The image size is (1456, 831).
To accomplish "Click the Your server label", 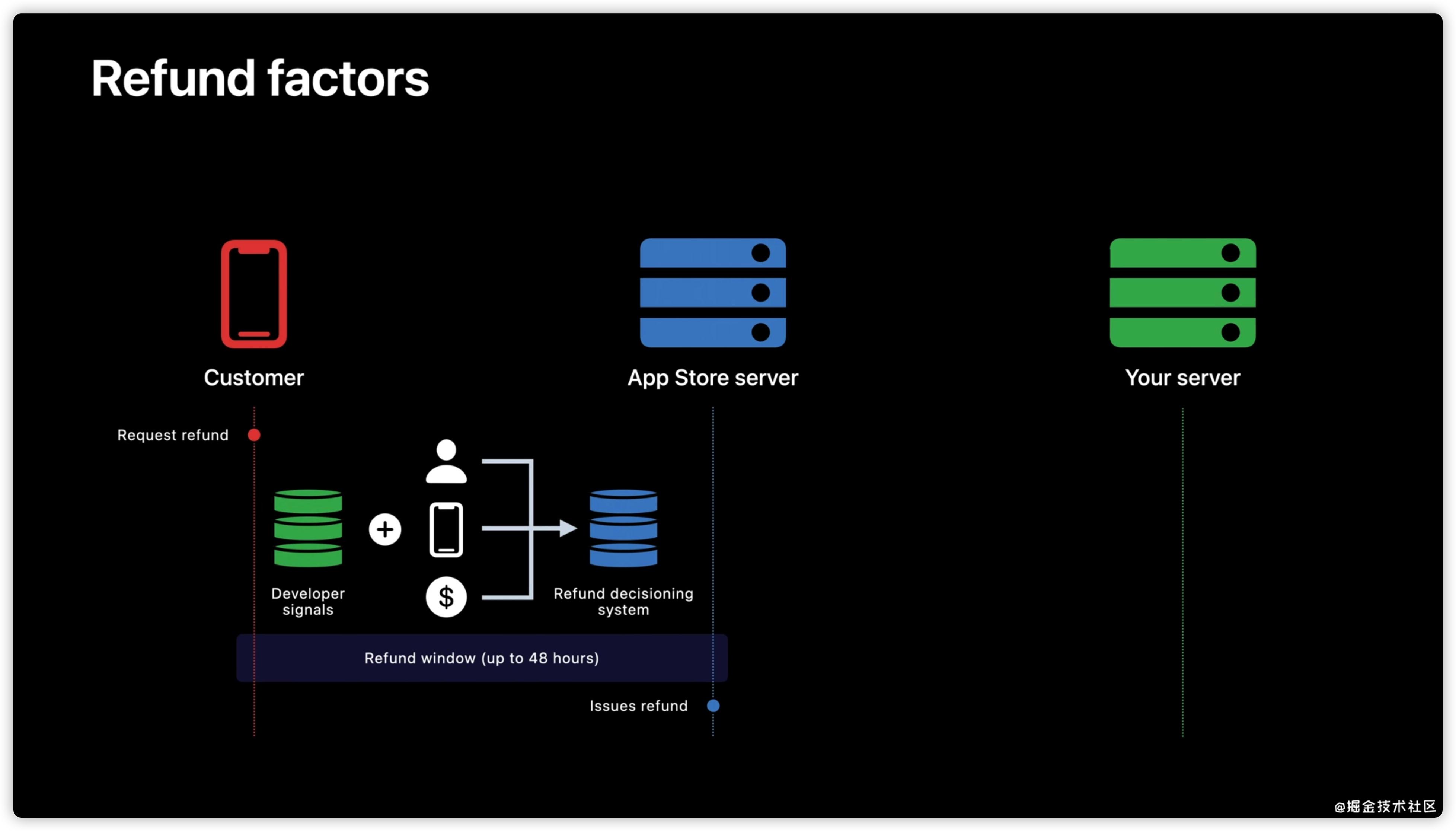I will coord(1182,378).
